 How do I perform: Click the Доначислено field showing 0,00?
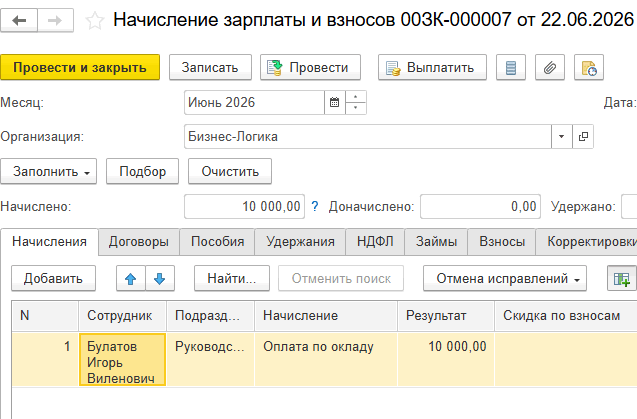pyautogui.click(x=481, y=206)
